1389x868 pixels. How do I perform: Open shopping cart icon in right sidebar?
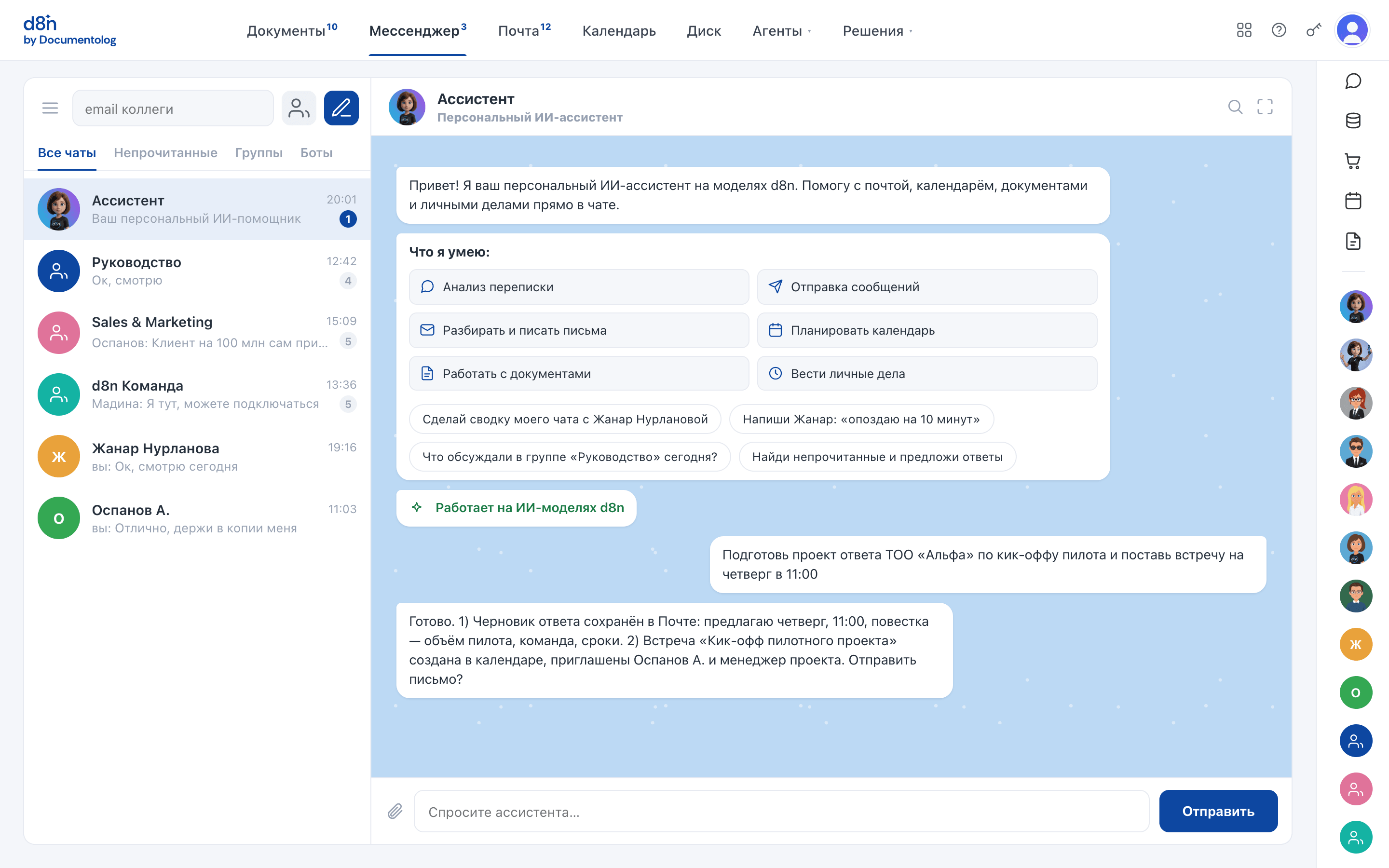pyautogui.click(x=1353, y=162)
